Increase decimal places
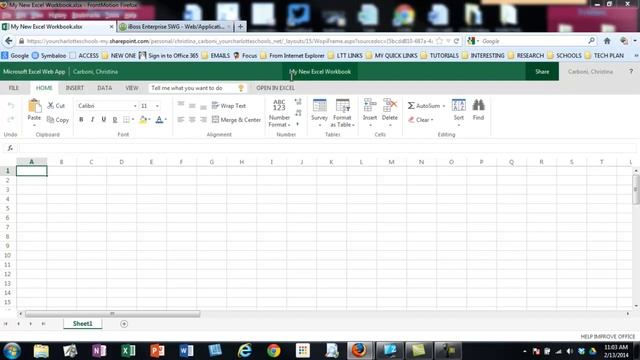The width and height of the screenshot is (640, 360). [298, 102]
